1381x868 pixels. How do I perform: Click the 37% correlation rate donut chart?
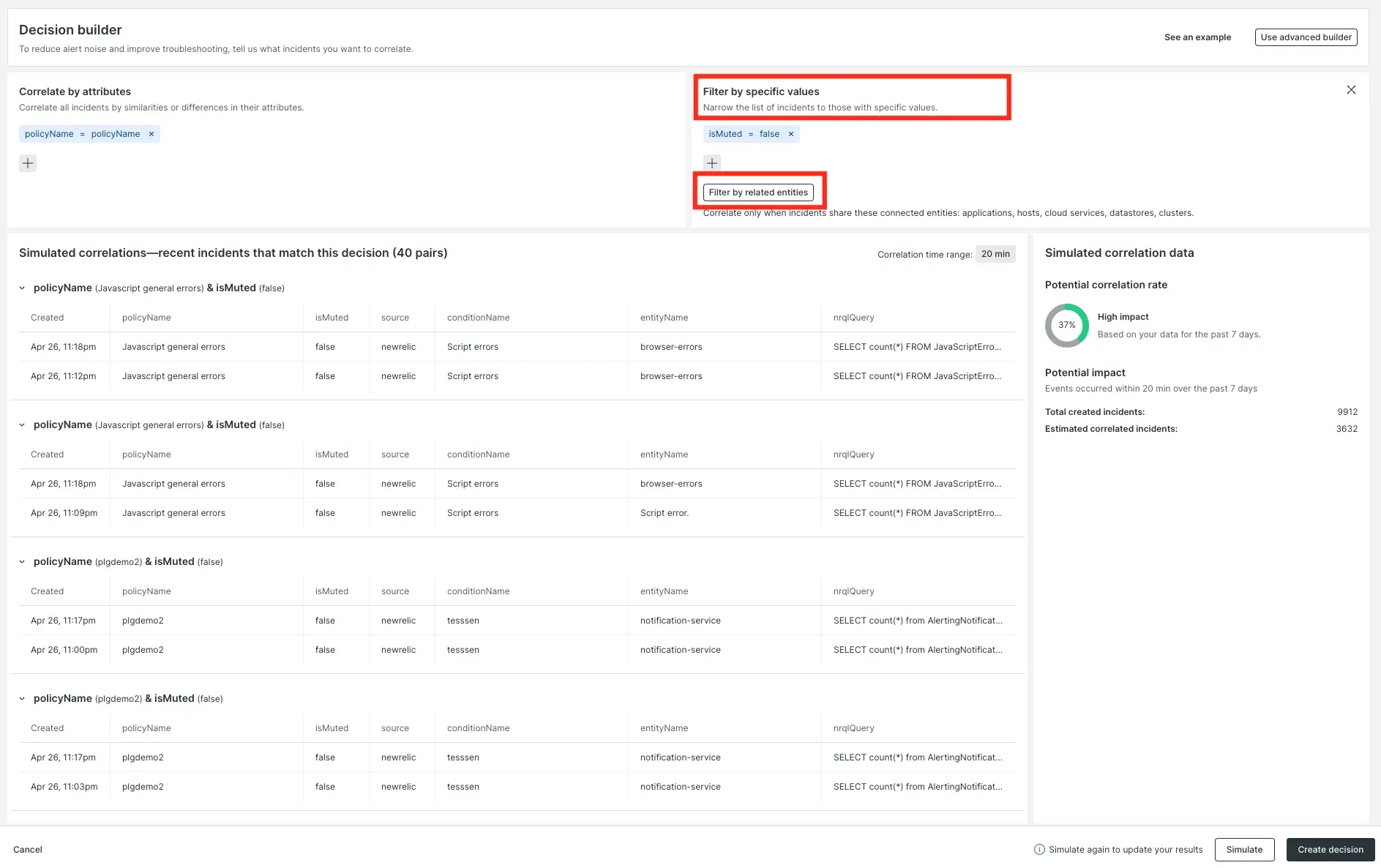pos(1067,326)
